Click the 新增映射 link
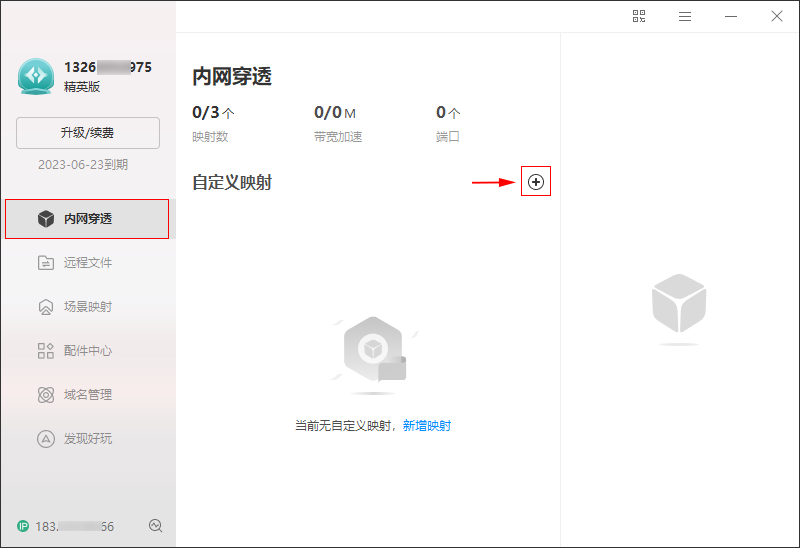This screenshot has width=800, height=548. (427, 426)
